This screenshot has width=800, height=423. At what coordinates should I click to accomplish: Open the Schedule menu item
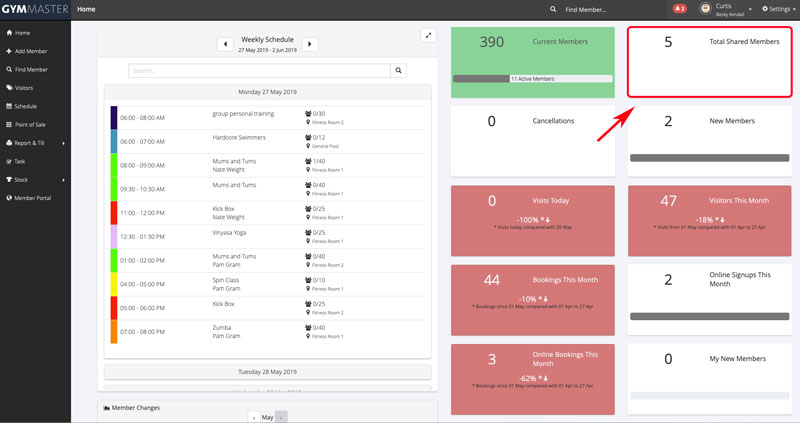click(x=25, y=106)
